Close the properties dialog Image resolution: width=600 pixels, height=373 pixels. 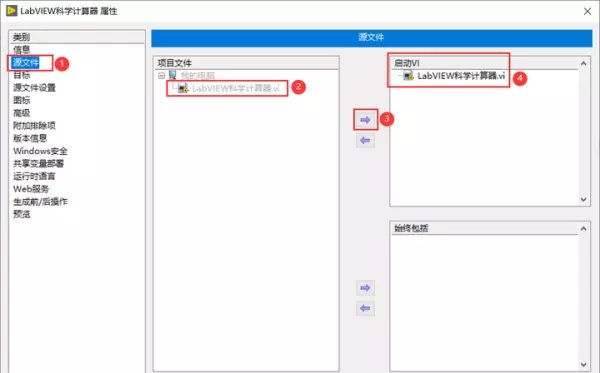click(x=587, y=11)
